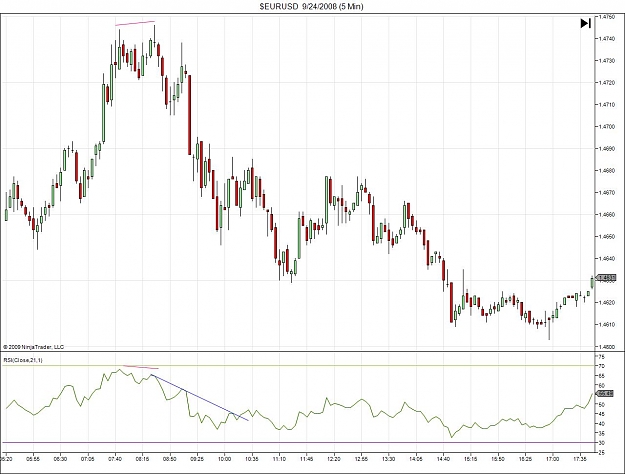
Task: Click the 06:30 time axis label
Action: 61,459
